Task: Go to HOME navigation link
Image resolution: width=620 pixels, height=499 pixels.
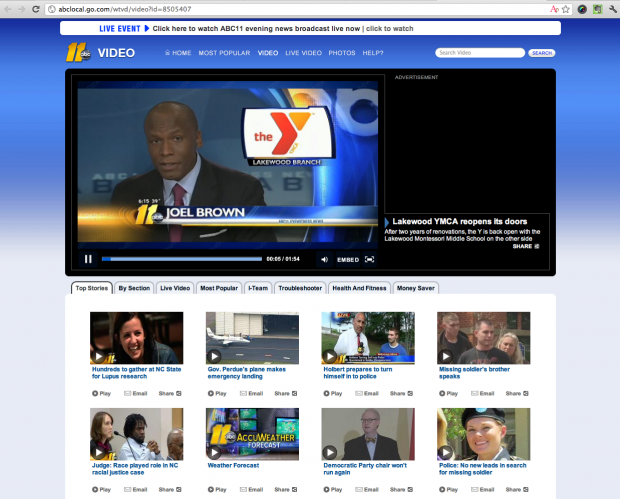Action: click(178, 53)
